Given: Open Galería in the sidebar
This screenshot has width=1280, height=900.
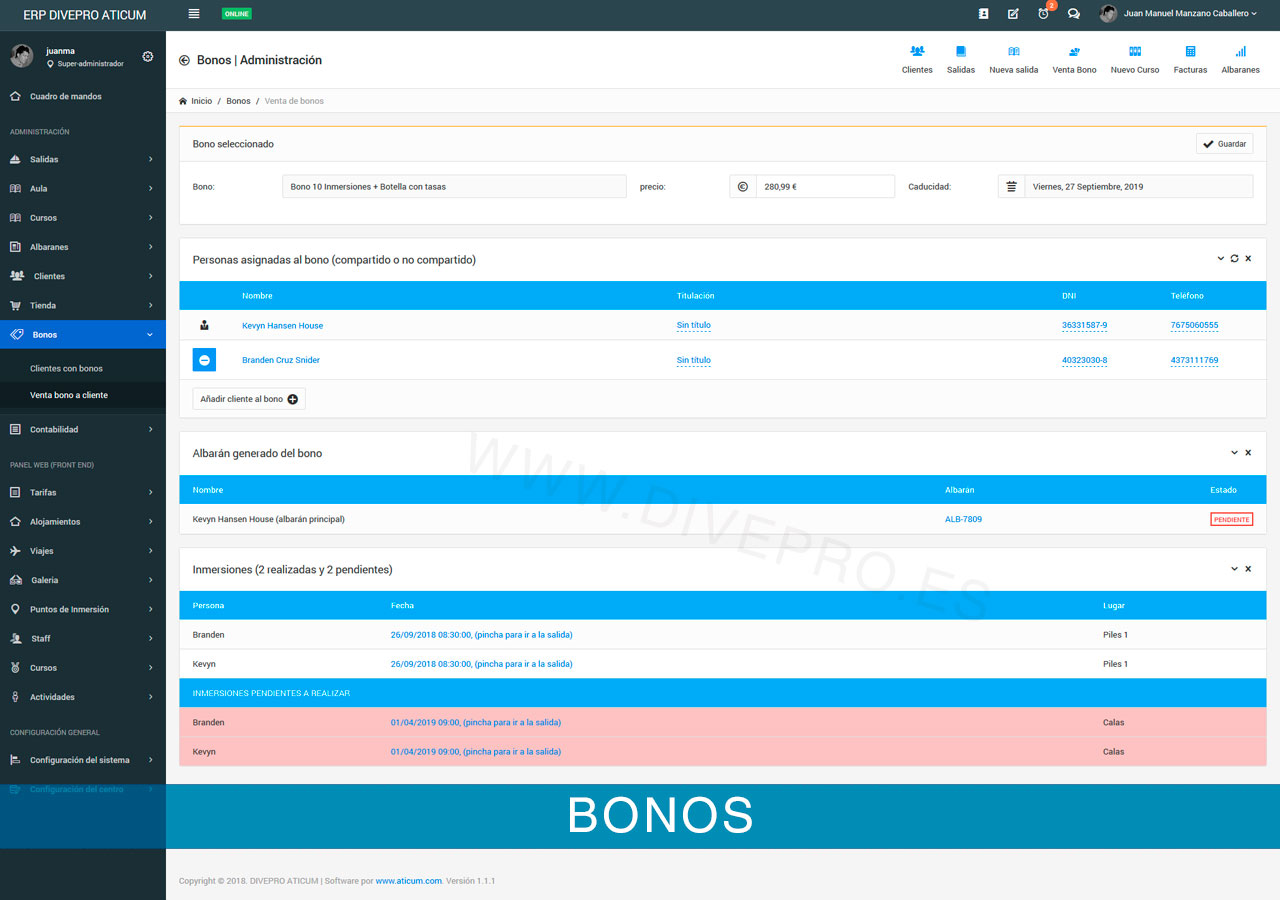Looking at the screenshot, I should pos(83,580).
